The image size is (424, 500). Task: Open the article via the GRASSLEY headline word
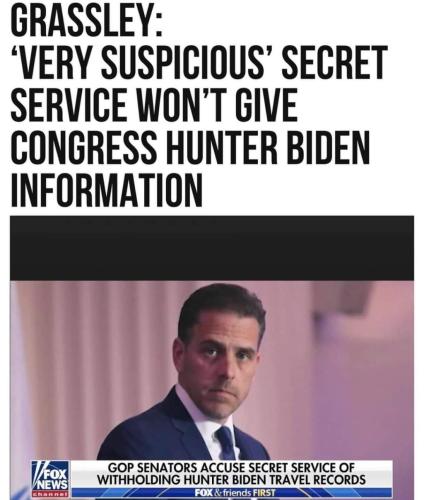click(x=87, y=20)
